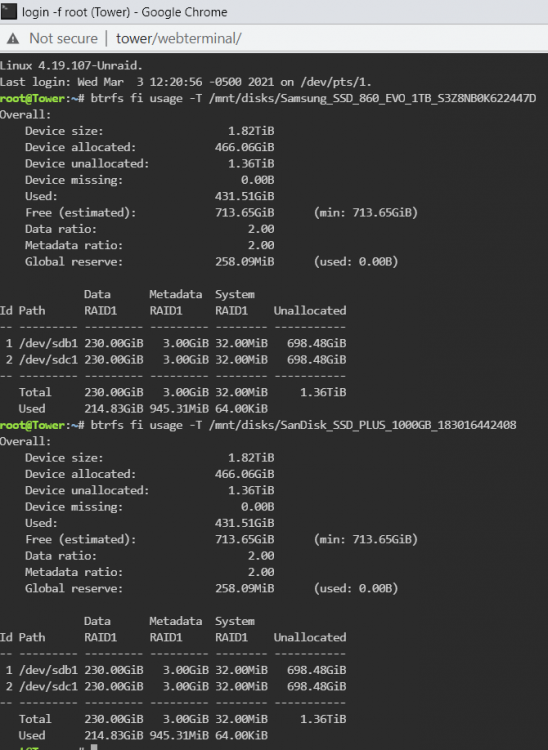
Task: Click the 64.00KiB Used system in SanDisk table
Action: pyautogui.click(x=241, y=736)
